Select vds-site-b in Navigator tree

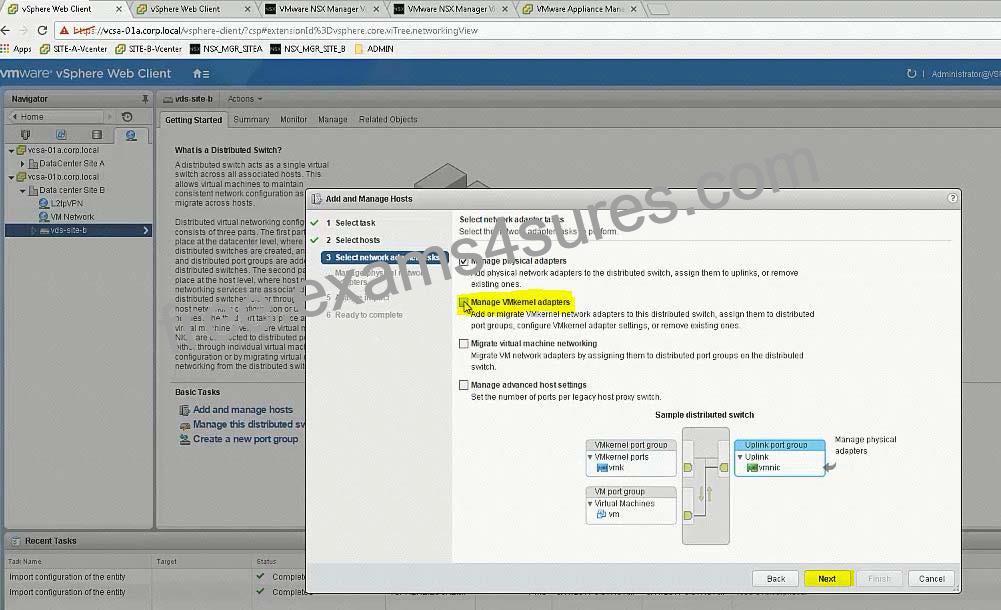(68, 230)
